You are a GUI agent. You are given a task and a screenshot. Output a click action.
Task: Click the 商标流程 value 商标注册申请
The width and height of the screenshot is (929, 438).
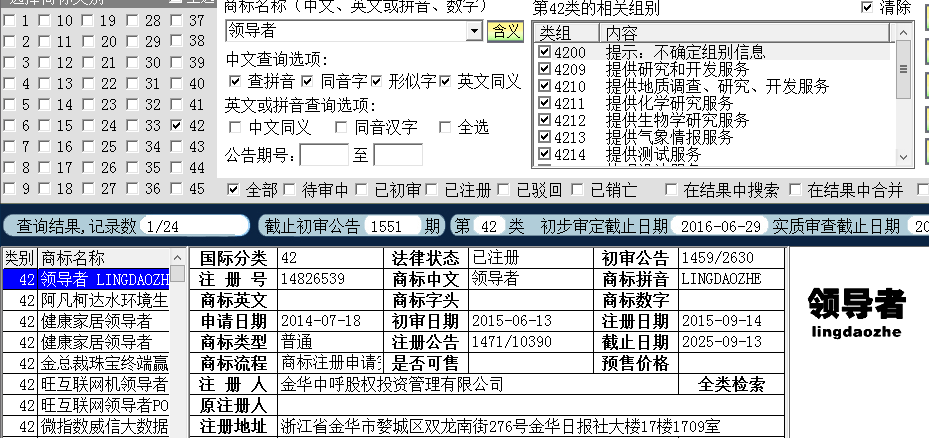[331, 363]
